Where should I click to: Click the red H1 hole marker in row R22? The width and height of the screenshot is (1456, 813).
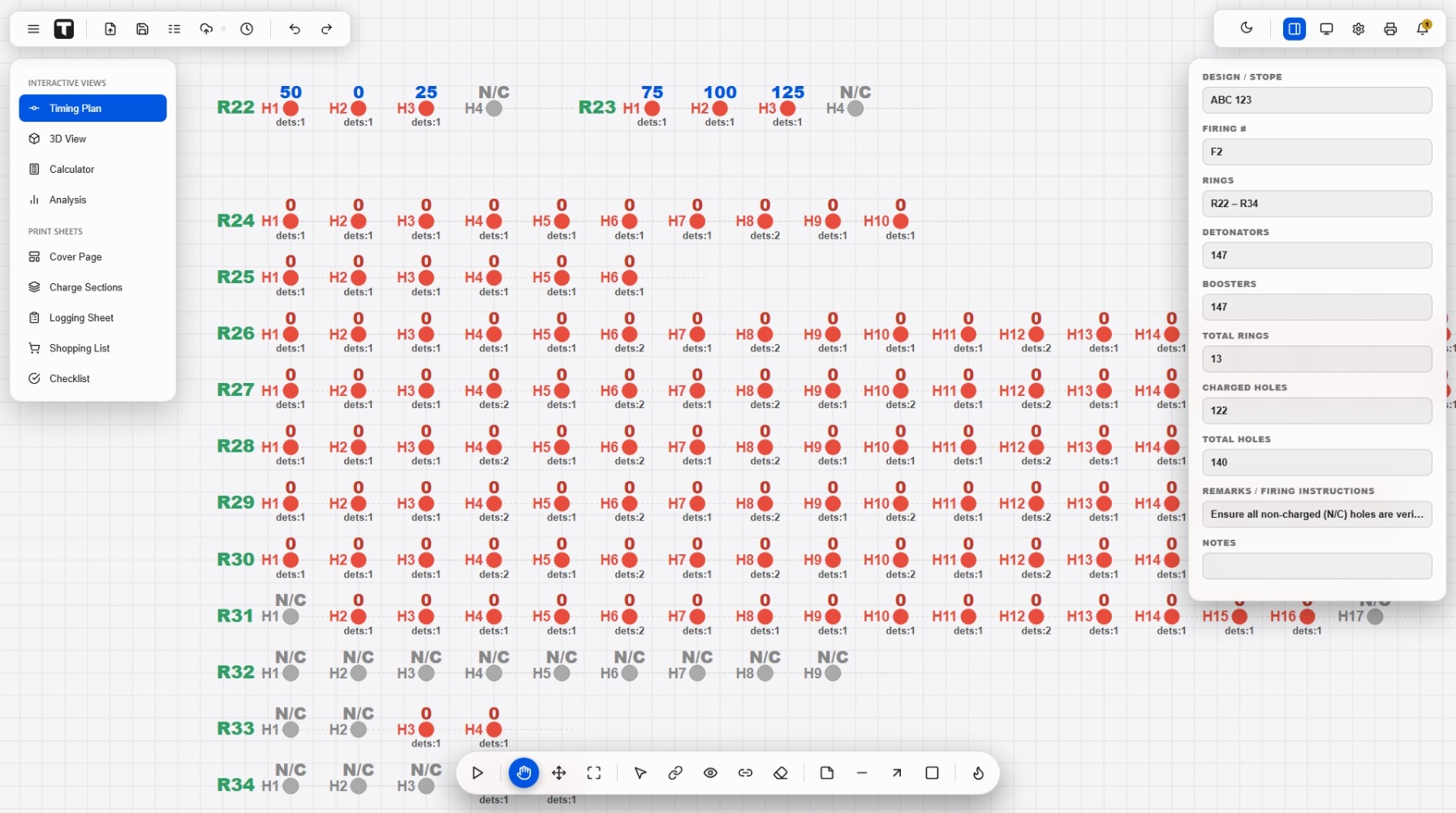click(291, 109)
